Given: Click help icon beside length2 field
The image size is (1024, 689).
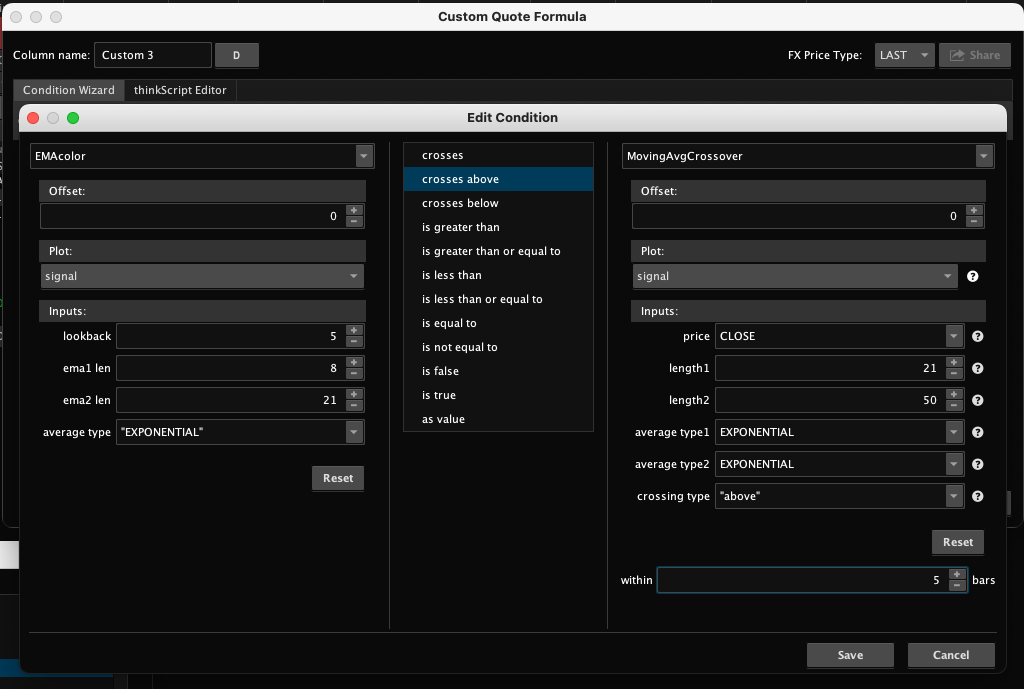Looking at the screenshot, I should pos(977,401).
